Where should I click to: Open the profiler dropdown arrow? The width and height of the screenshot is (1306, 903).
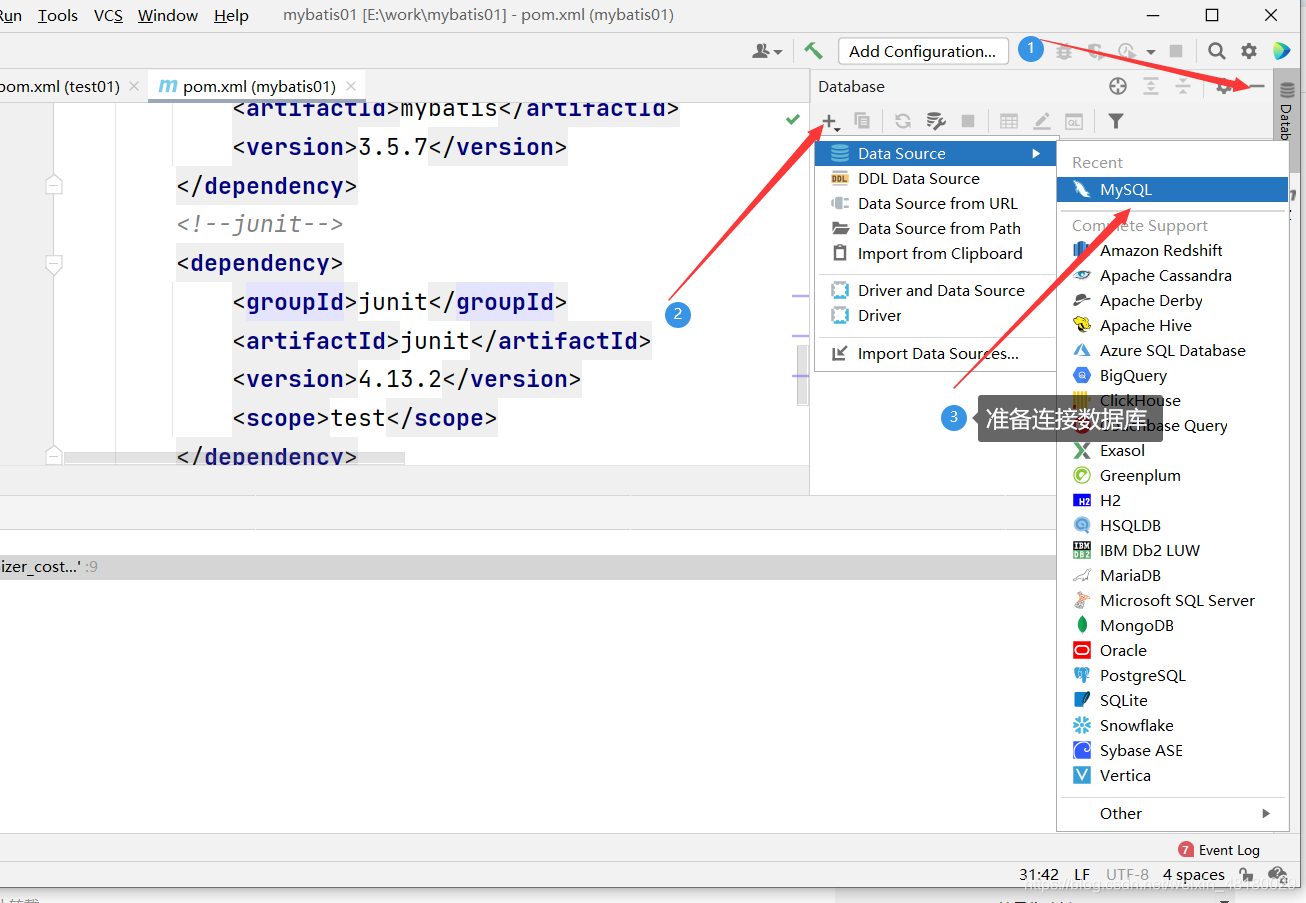tap(1151, 52)
